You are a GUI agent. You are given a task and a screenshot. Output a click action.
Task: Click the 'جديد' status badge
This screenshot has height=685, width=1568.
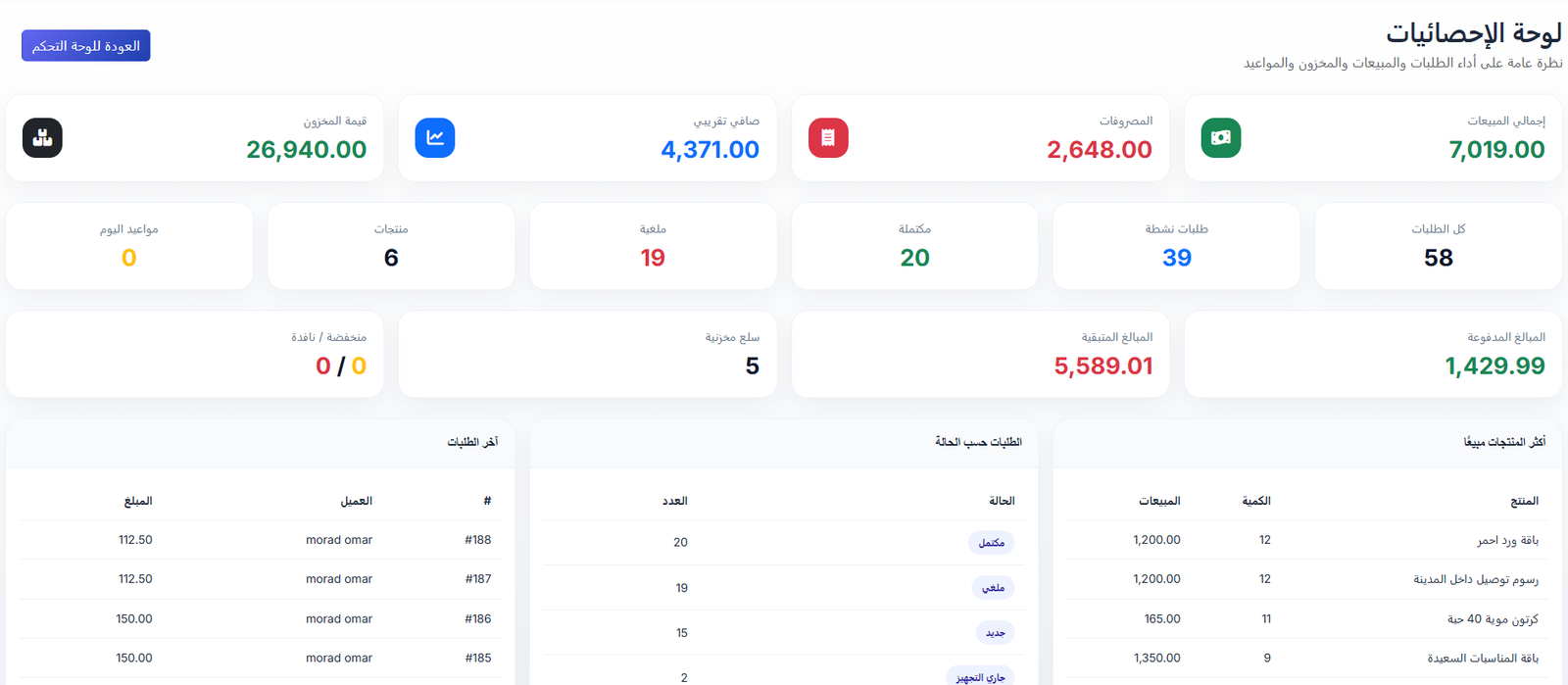point(996,633)
